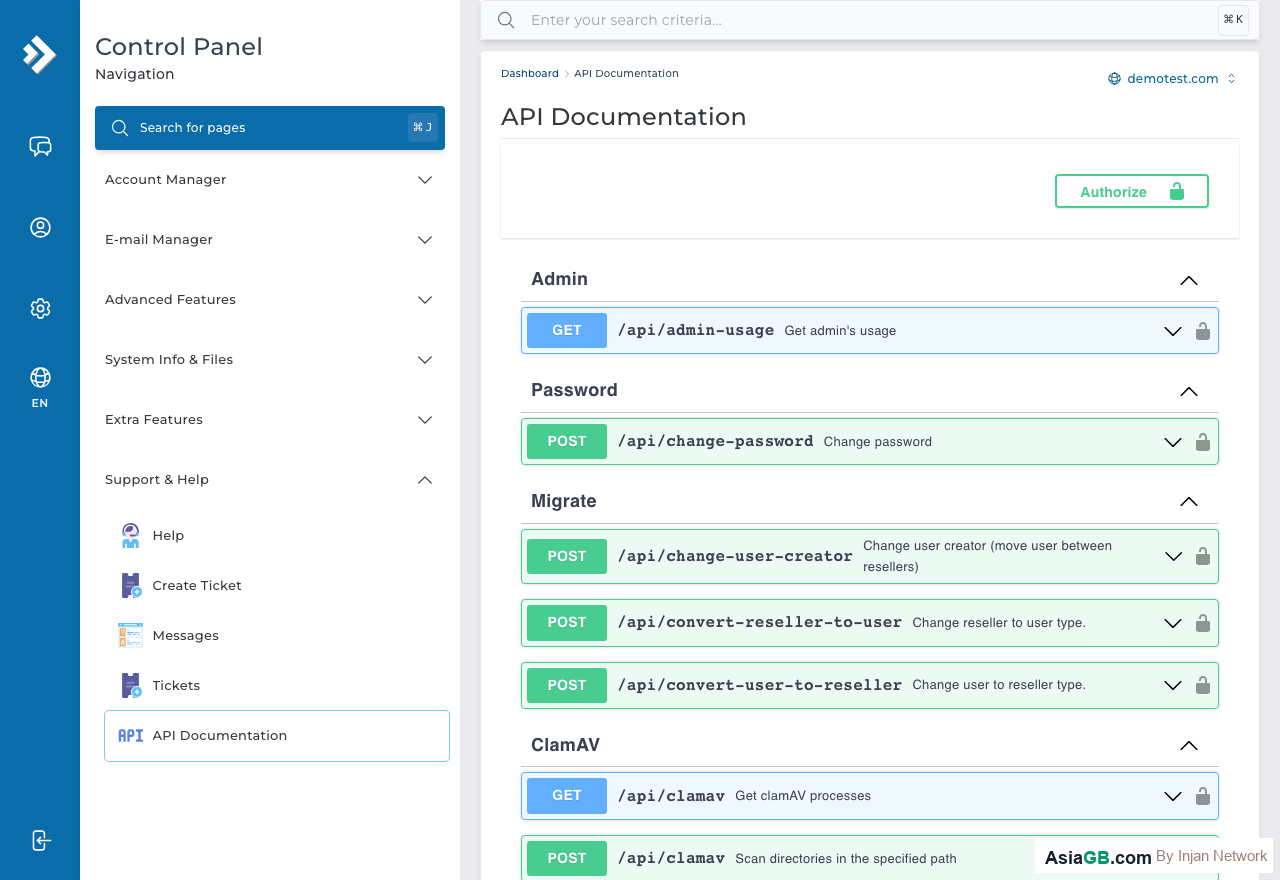
Task: Click the Authorize button
Action: (x=1132, y=191)
